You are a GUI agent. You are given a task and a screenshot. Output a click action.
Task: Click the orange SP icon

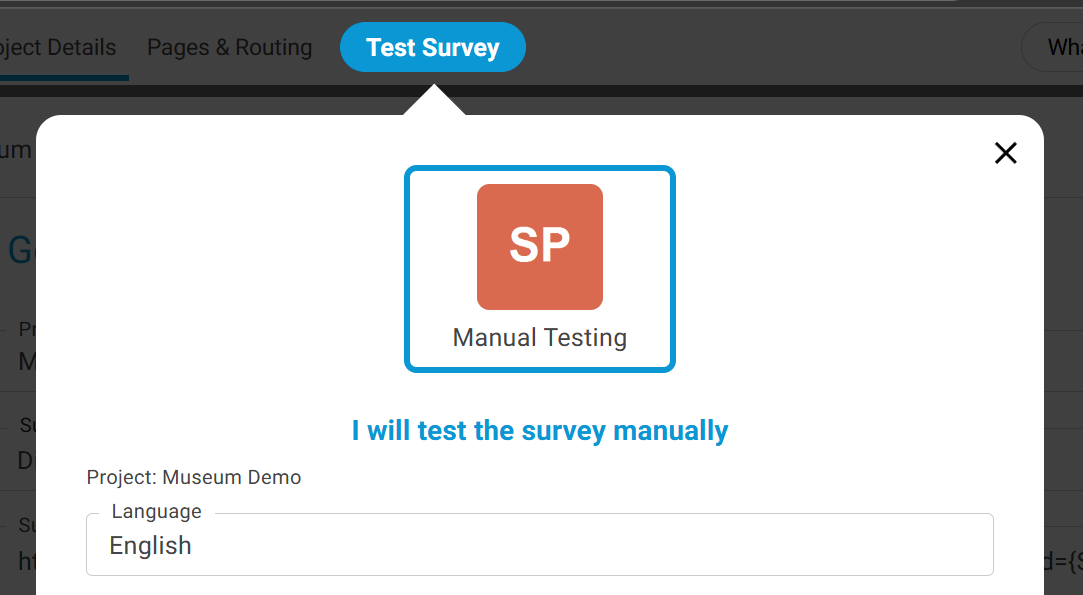(x=540, y=246)
